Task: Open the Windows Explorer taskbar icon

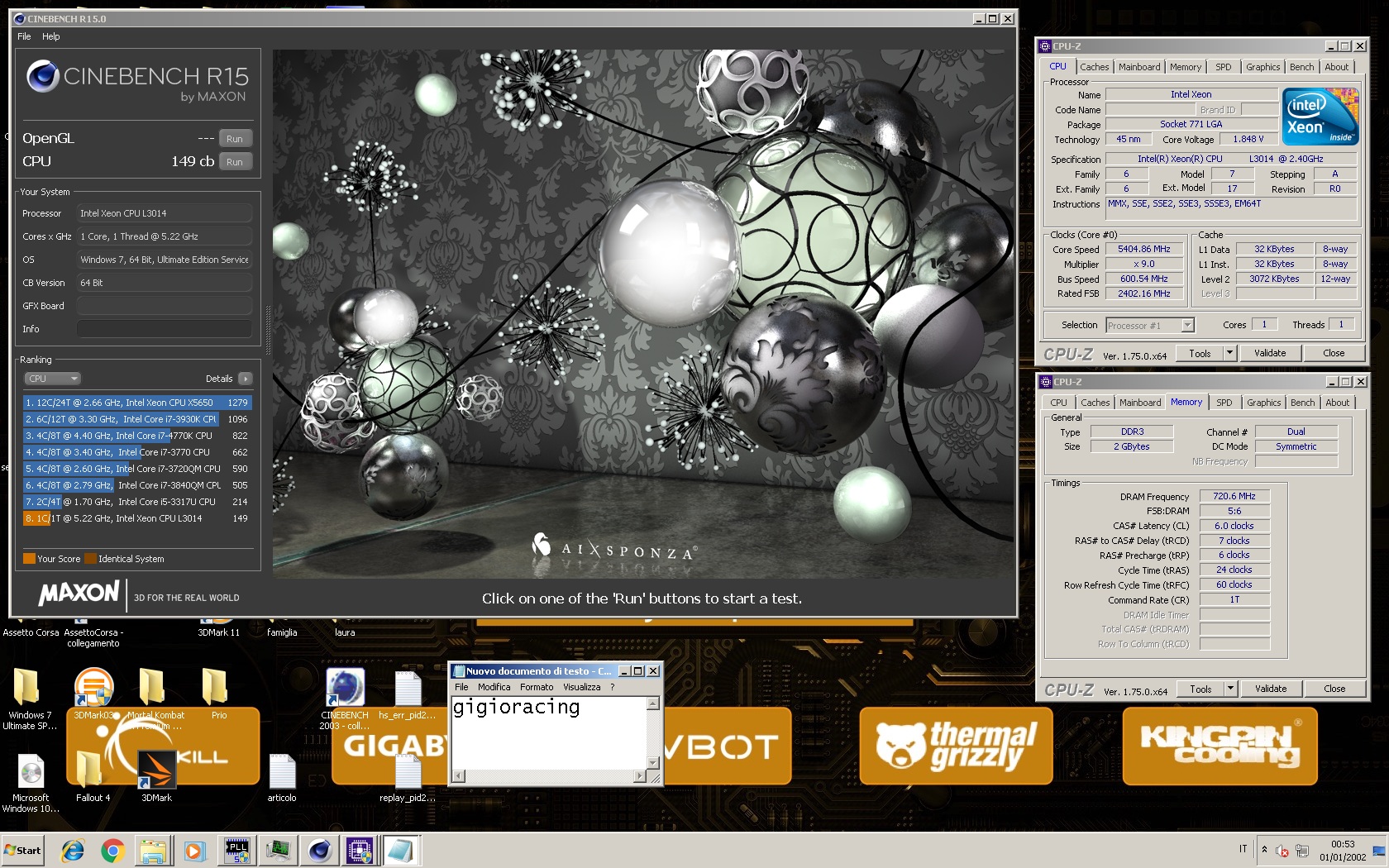Action: tap(153, 851)
